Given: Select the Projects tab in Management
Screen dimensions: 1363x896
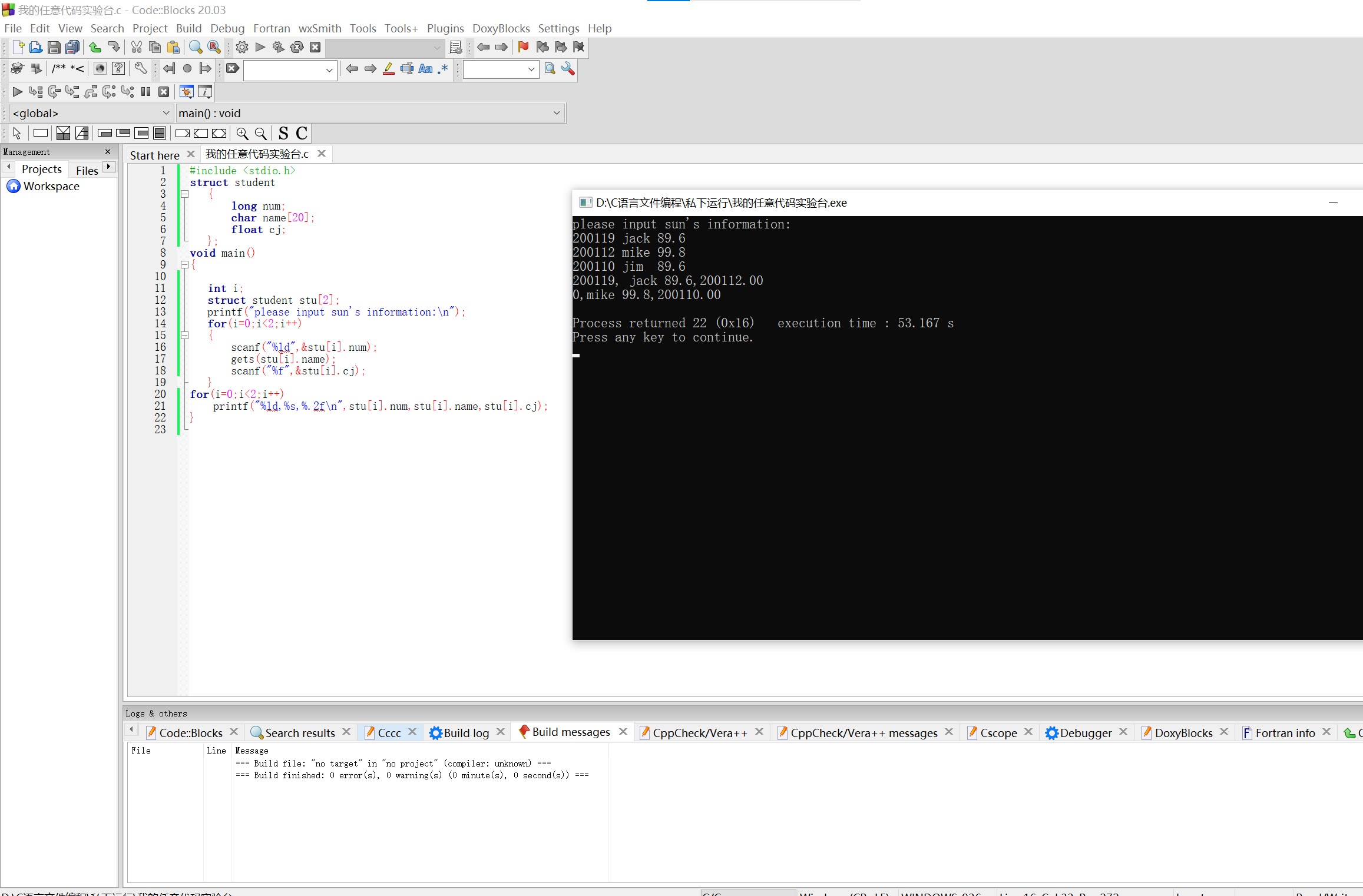Looking at the screenshot, I should click(41, 170).
